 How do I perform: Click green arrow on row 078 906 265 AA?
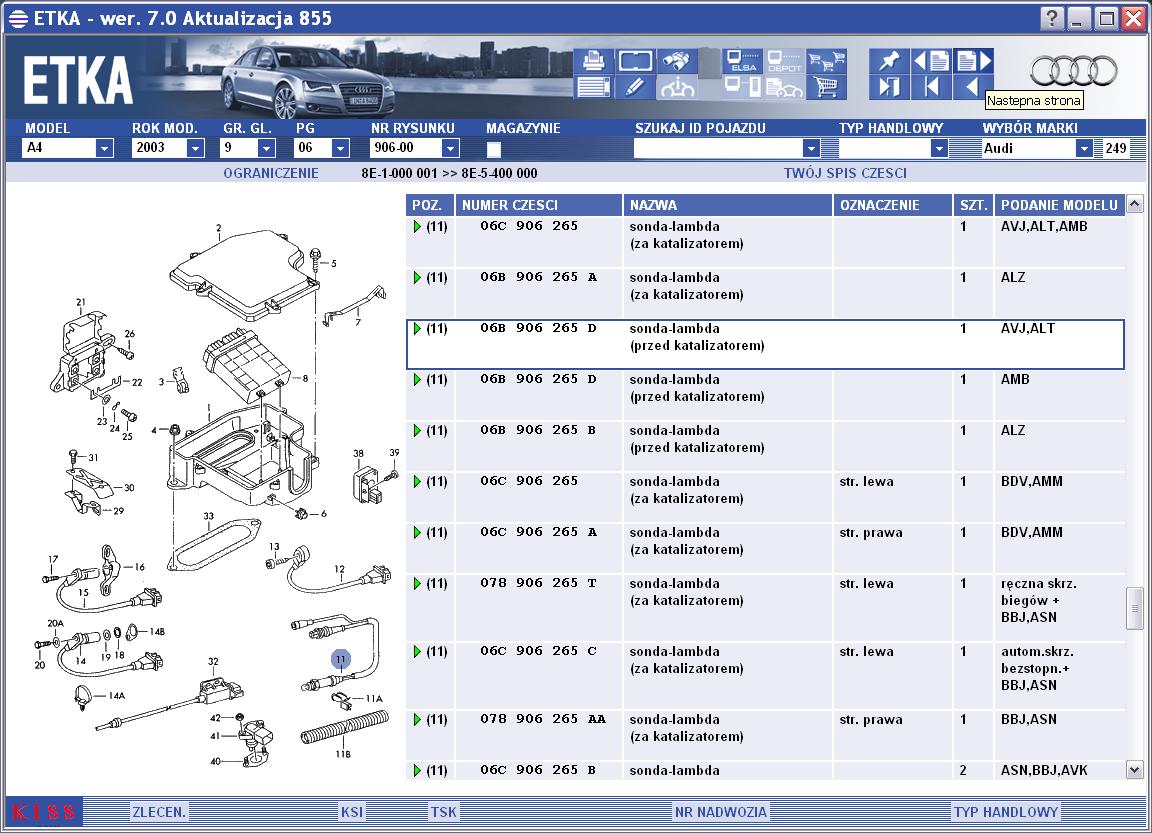coord(417,720)
